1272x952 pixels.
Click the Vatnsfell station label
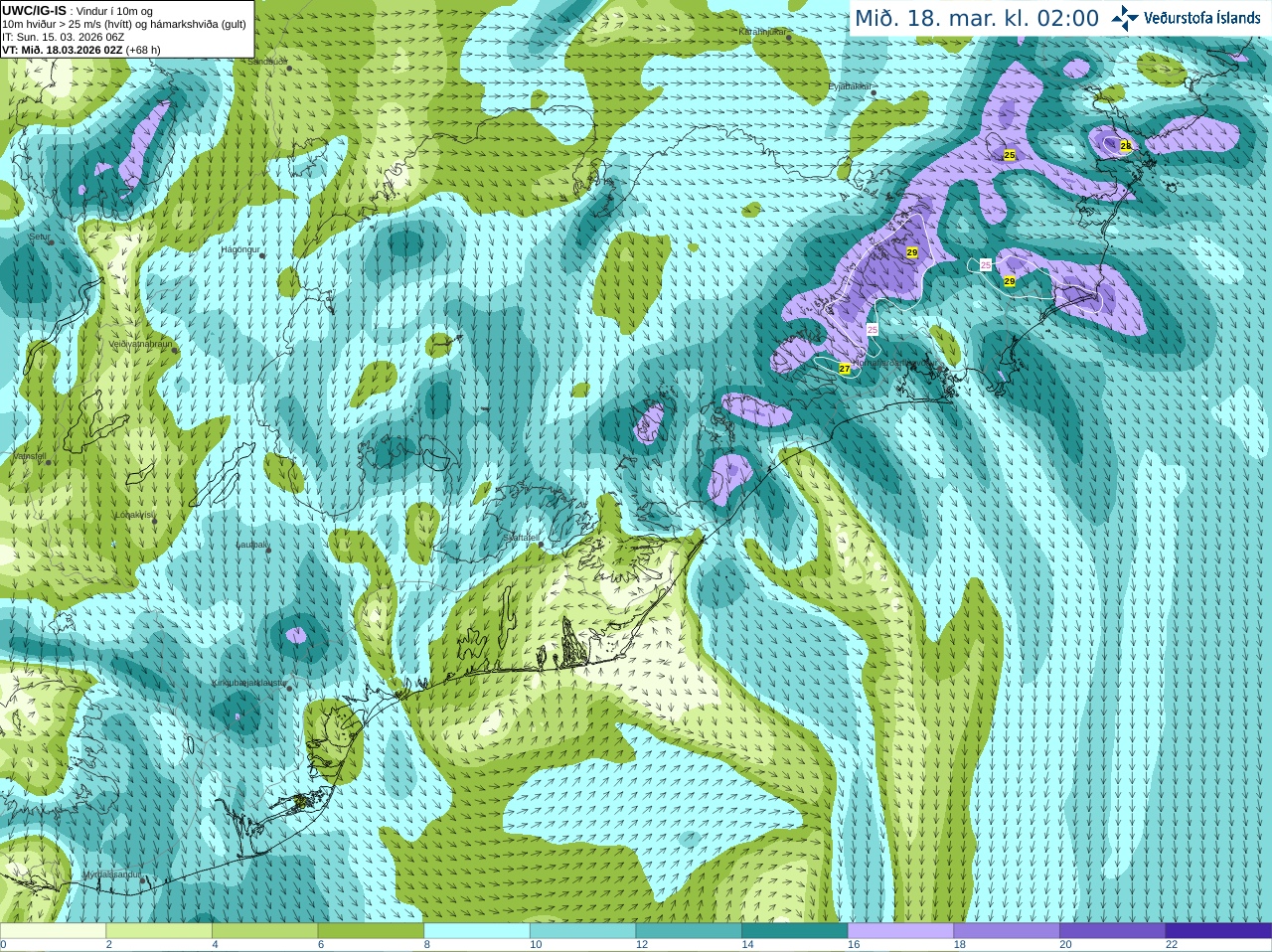click(x=30, y=457)
